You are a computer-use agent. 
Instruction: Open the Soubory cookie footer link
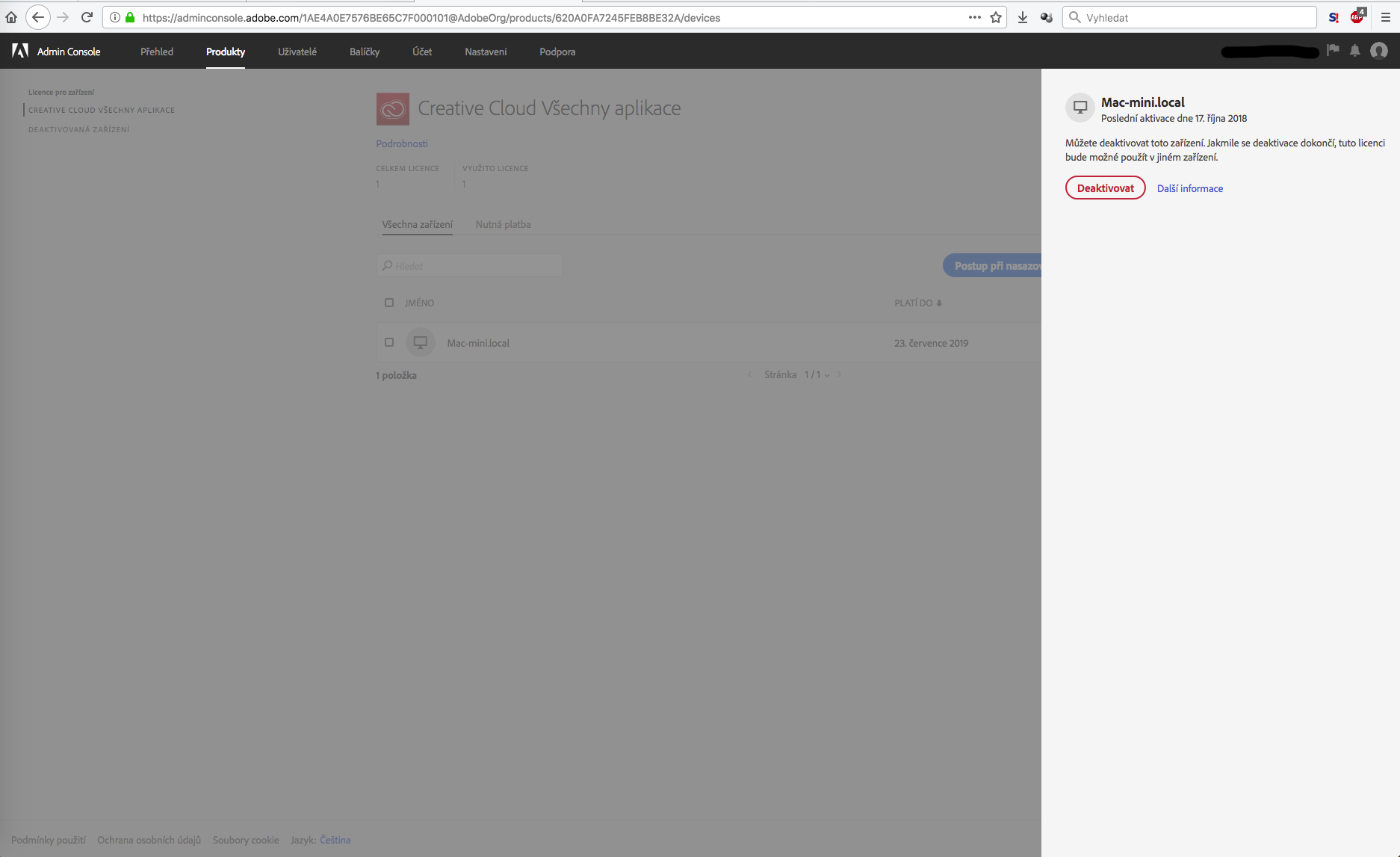pos(246,840)
